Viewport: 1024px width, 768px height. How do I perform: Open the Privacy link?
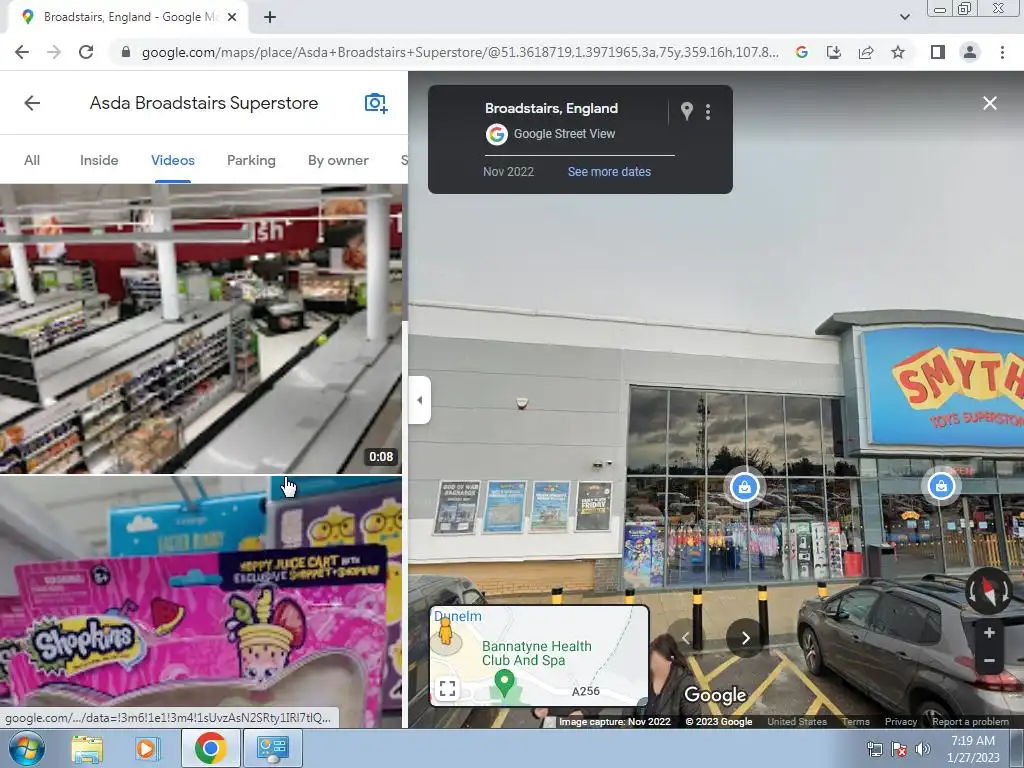(901, 722)
